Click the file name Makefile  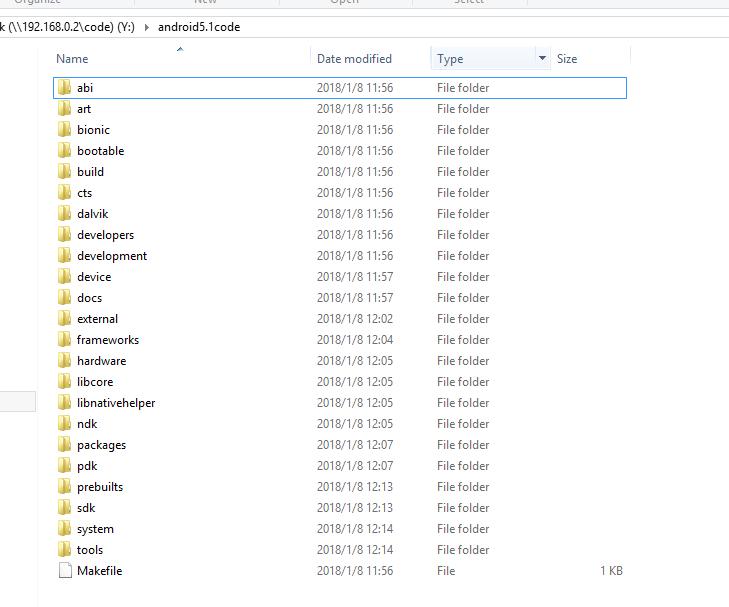tap(99, 571)
